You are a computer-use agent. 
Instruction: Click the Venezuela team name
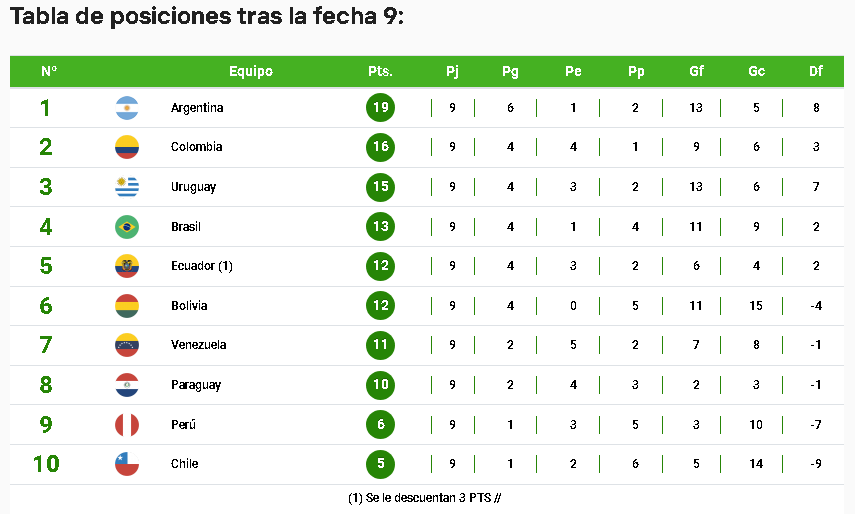[198, 345]
